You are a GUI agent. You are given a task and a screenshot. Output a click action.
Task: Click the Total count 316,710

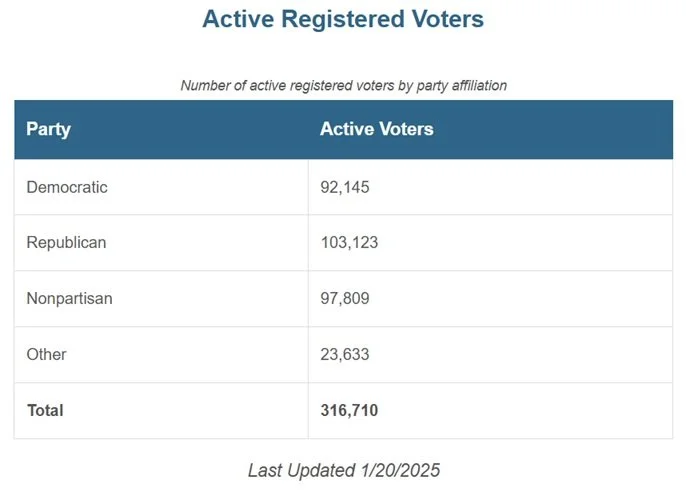[x=349, y=410]
